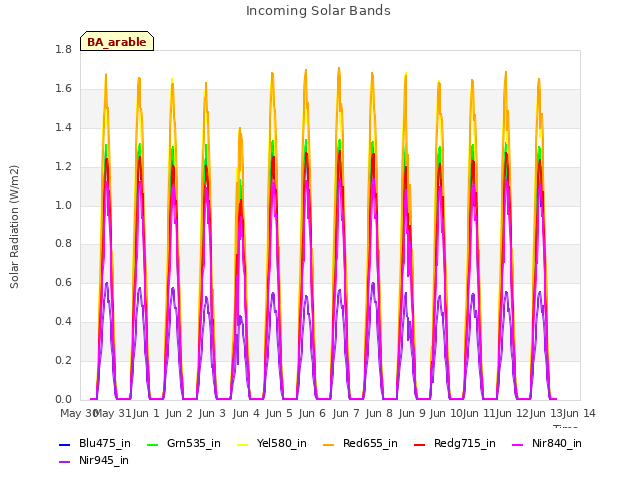Click the Nir945 purple peak for May 30
The image size is (640, 480).
(107, 283)
